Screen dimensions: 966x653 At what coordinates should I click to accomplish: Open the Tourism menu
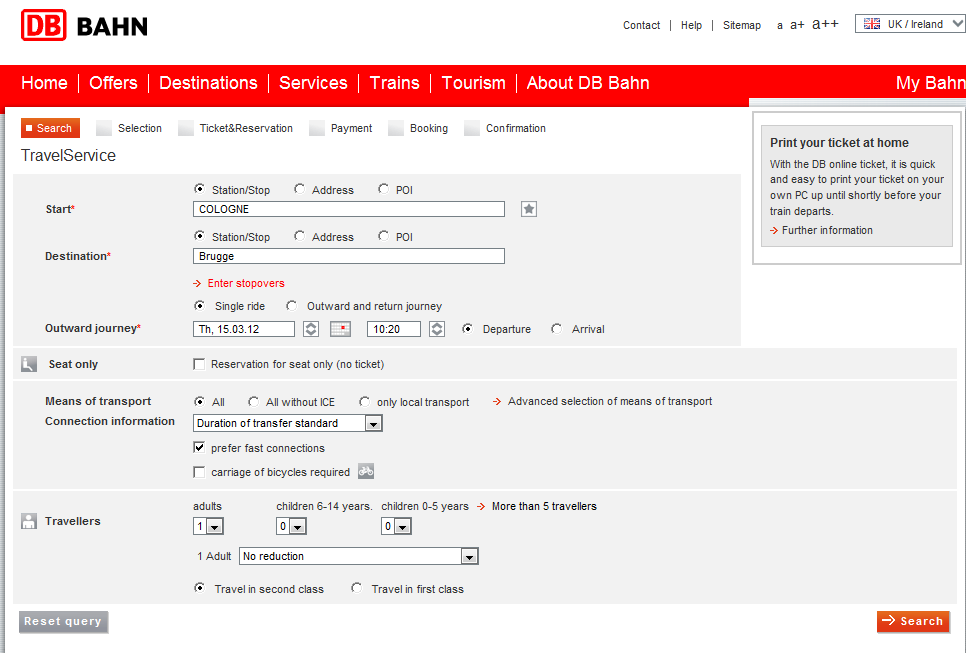[474, 83]
